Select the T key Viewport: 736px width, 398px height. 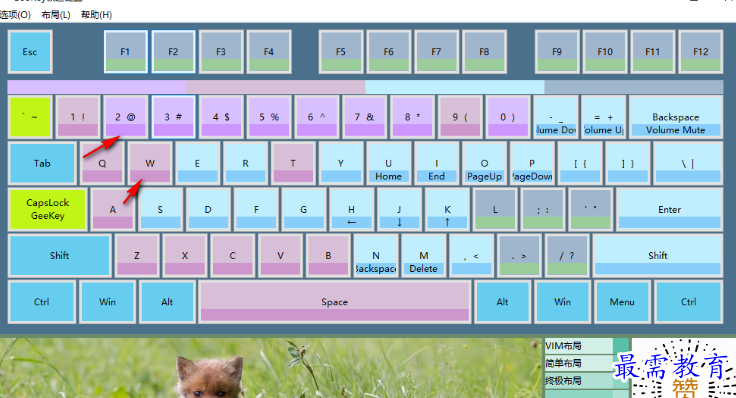pos(293,163)
